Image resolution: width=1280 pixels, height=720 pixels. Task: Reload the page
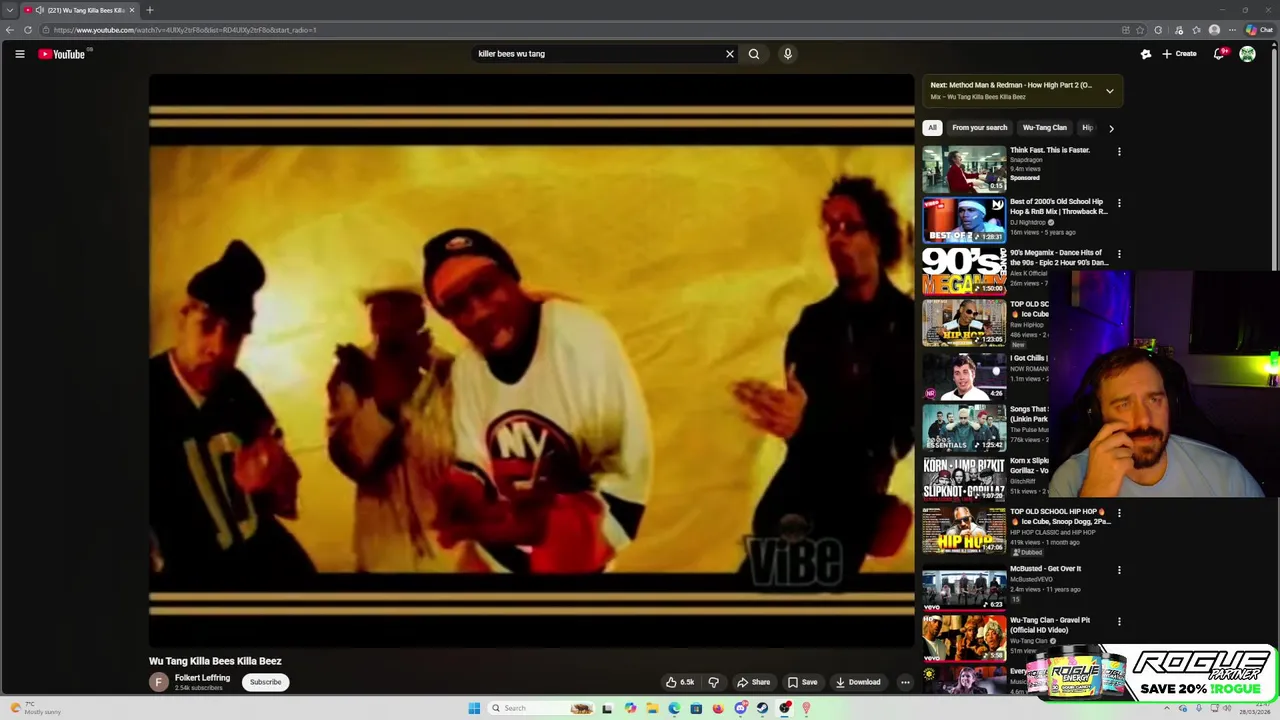pos(28,30)
